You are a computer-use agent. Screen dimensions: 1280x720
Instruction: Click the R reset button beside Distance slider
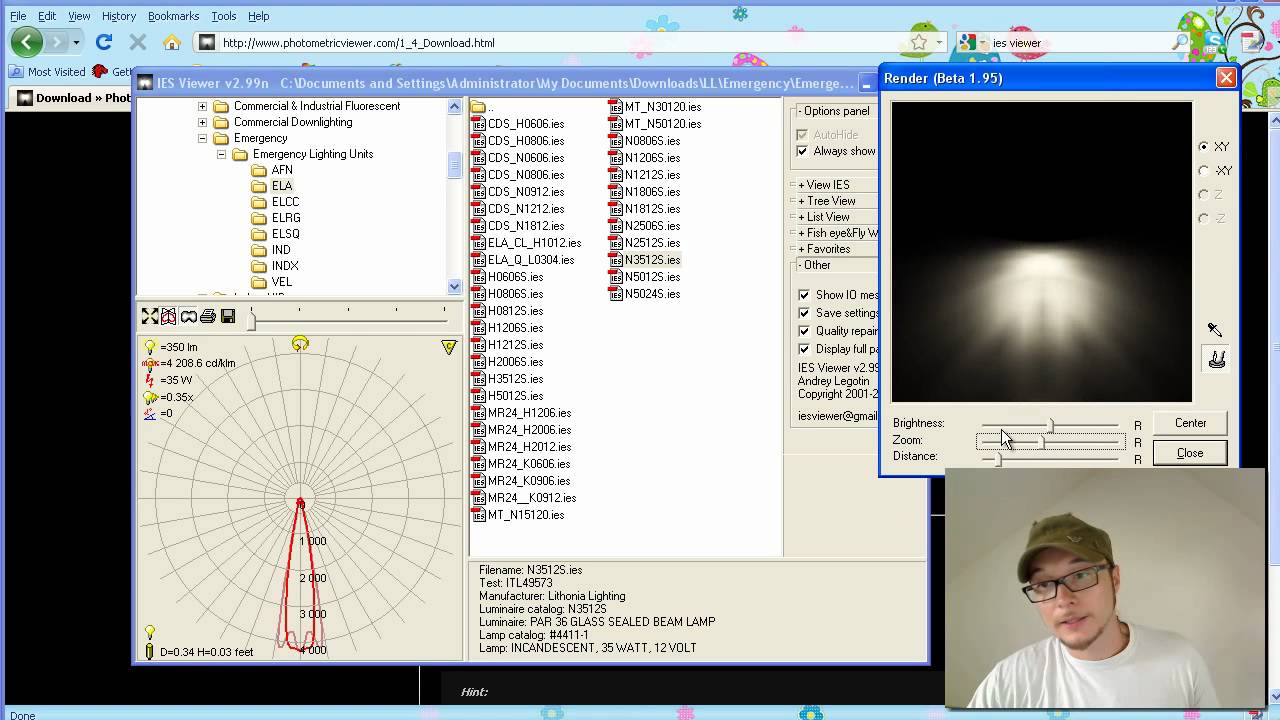coord(1138,459)
